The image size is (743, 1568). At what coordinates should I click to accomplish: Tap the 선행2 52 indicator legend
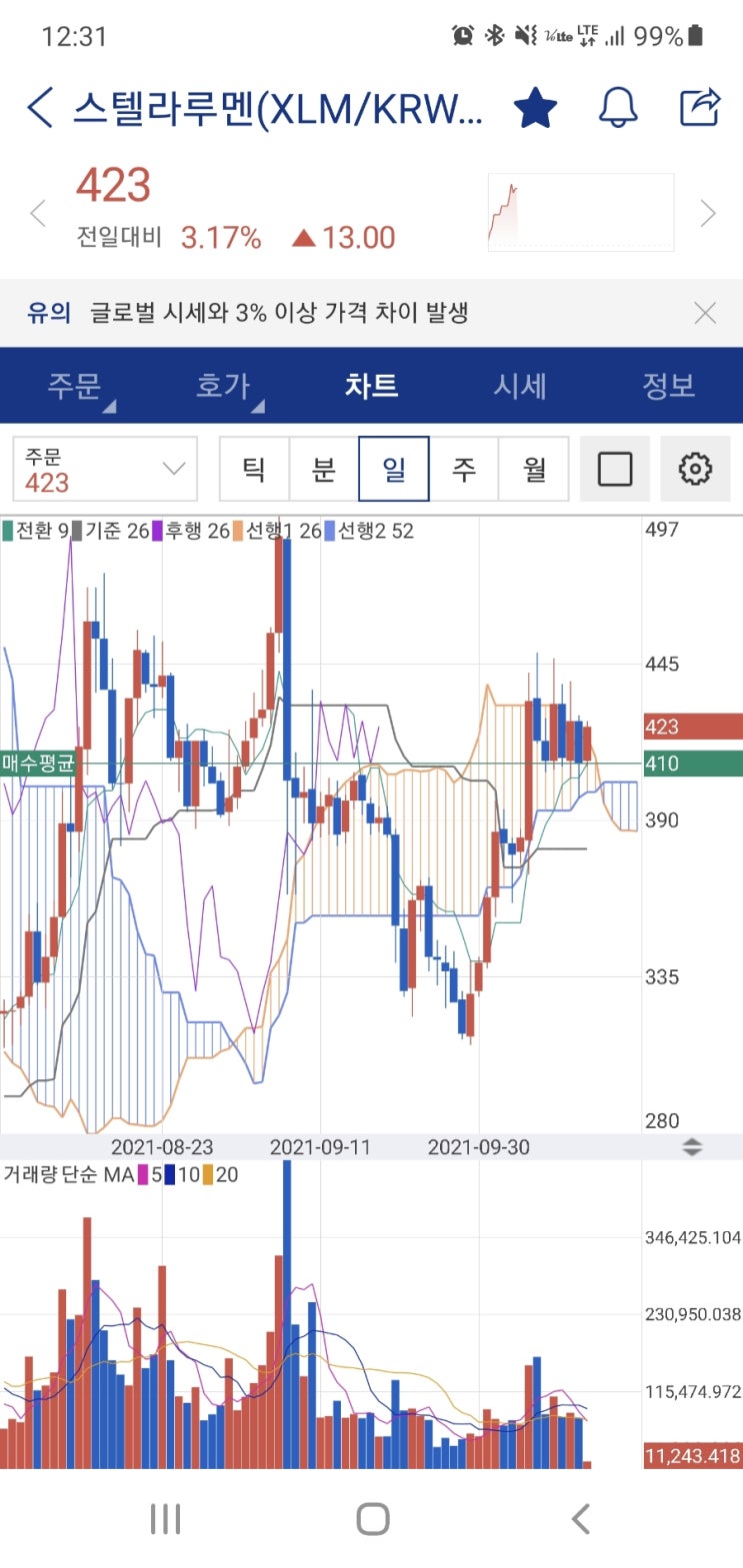click(369, 531)
